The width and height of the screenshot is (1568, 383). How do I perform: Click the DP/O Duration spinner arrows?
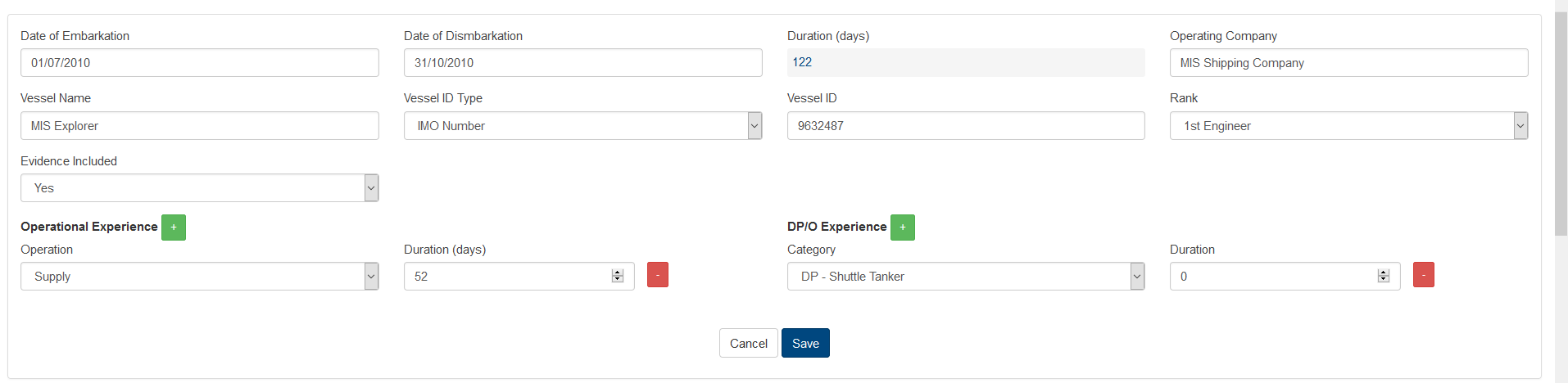(1384, 277)
